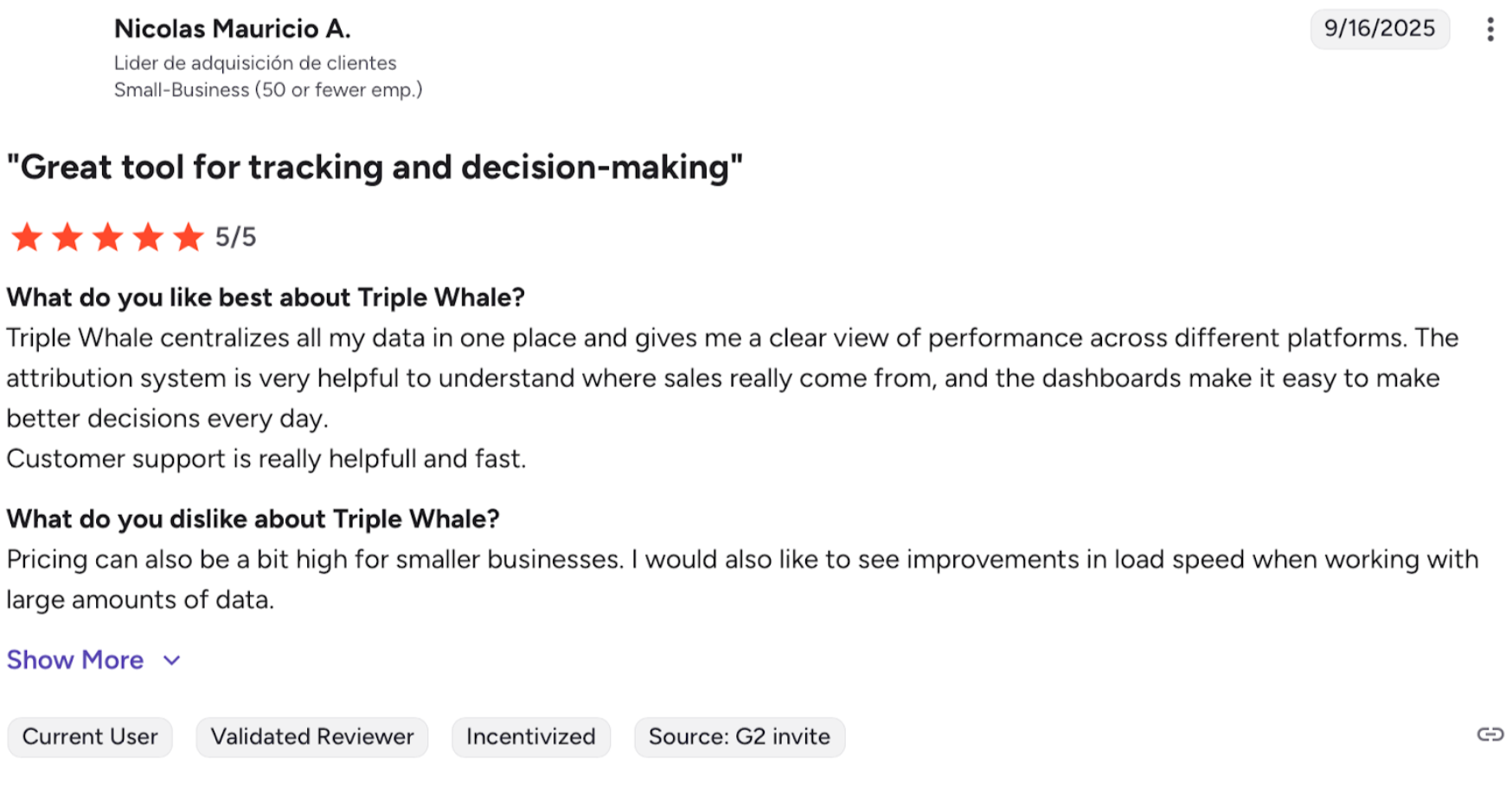This screenshot has width=1512, height=803.
Task: Click the chevron beside Show More
Action: point(172,660)
